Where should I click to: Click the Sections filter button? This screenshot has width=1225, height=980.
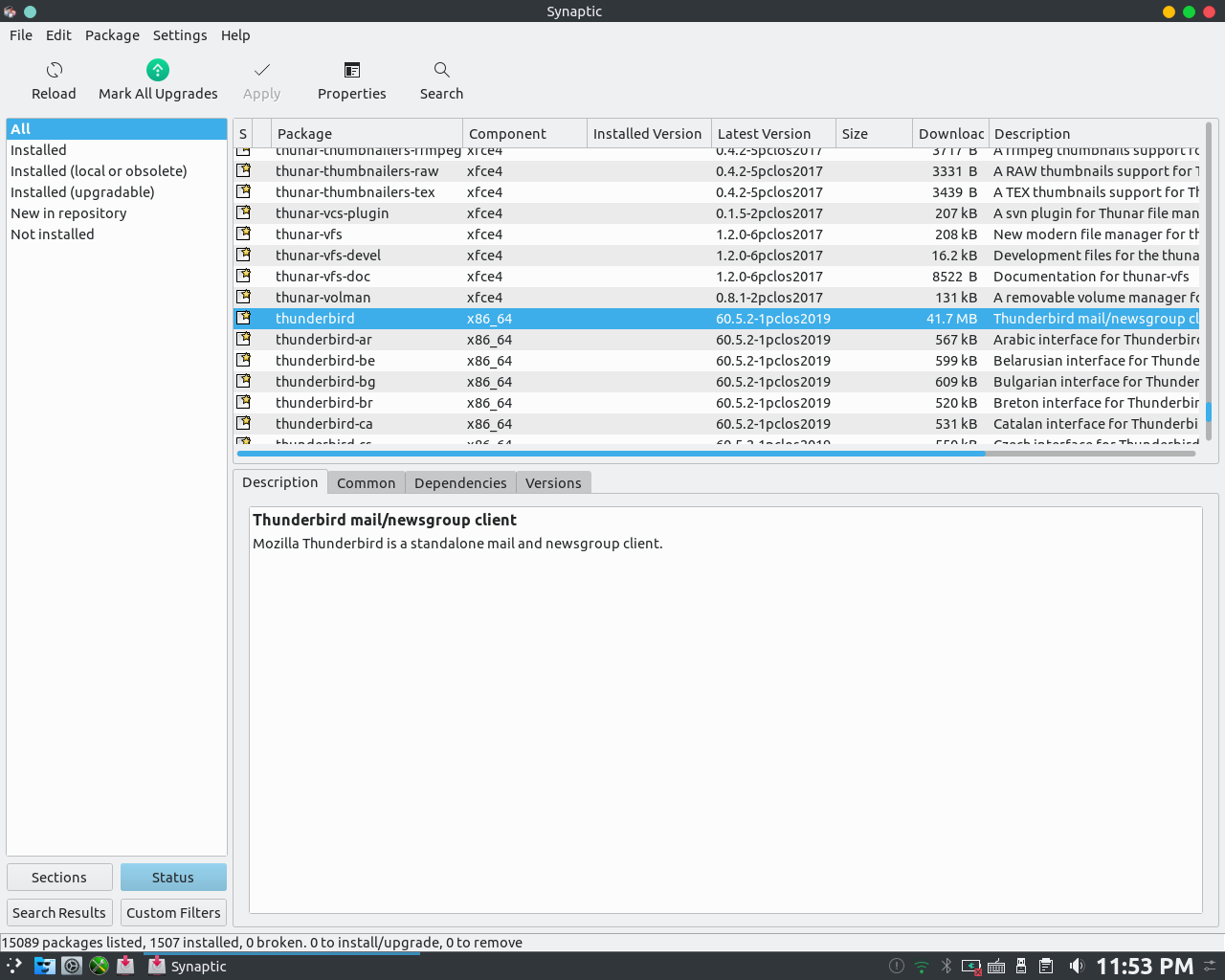(59, 877)
